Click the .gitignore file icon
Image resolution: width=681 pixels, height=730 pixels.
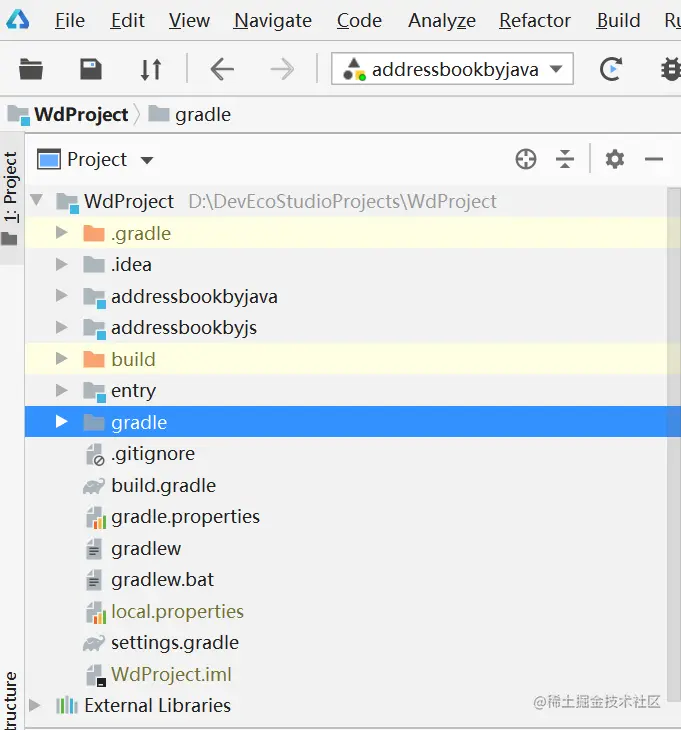(x=95, y=454)
